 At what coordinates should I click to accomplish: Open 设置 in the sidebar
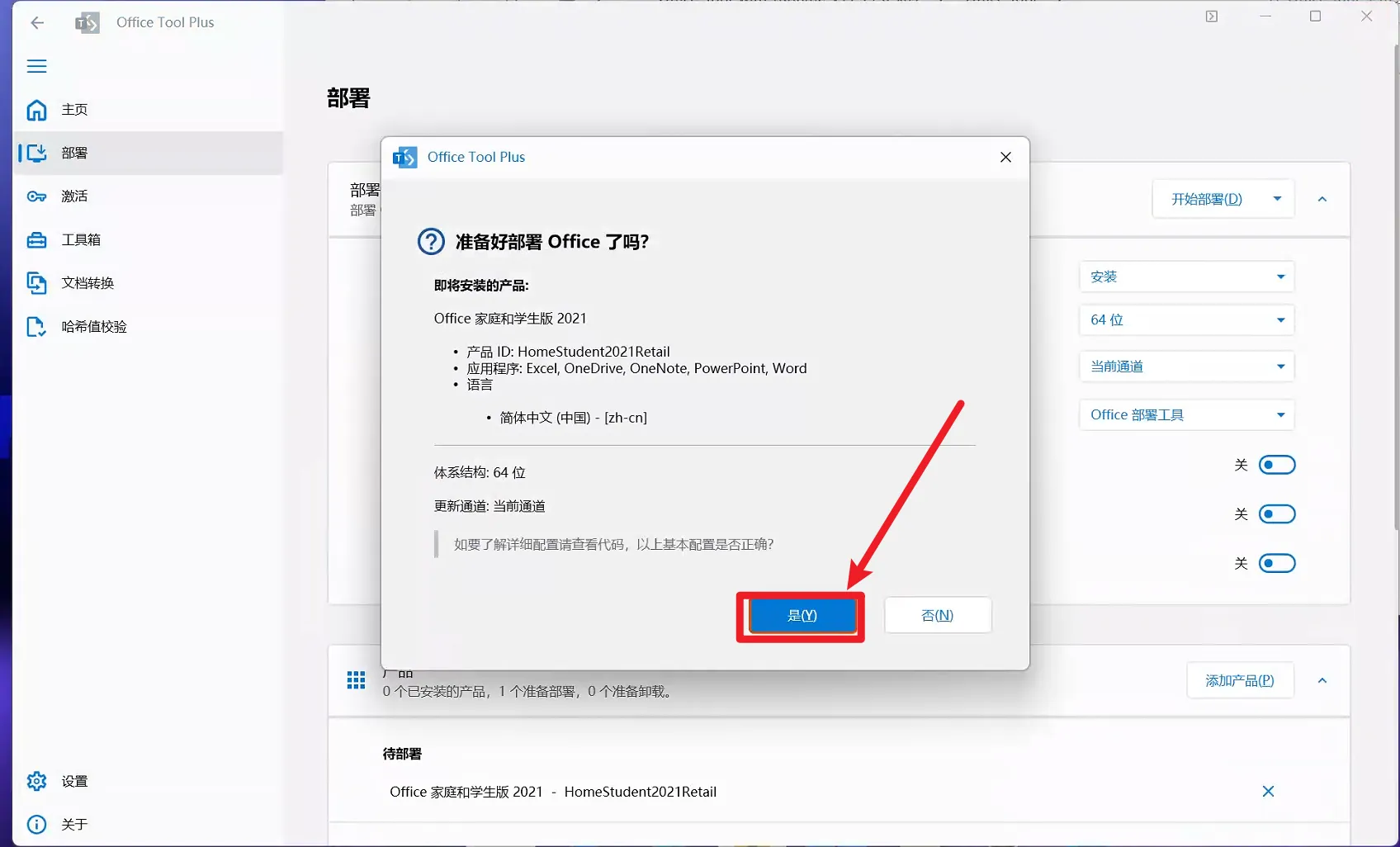tap(149, 781)
